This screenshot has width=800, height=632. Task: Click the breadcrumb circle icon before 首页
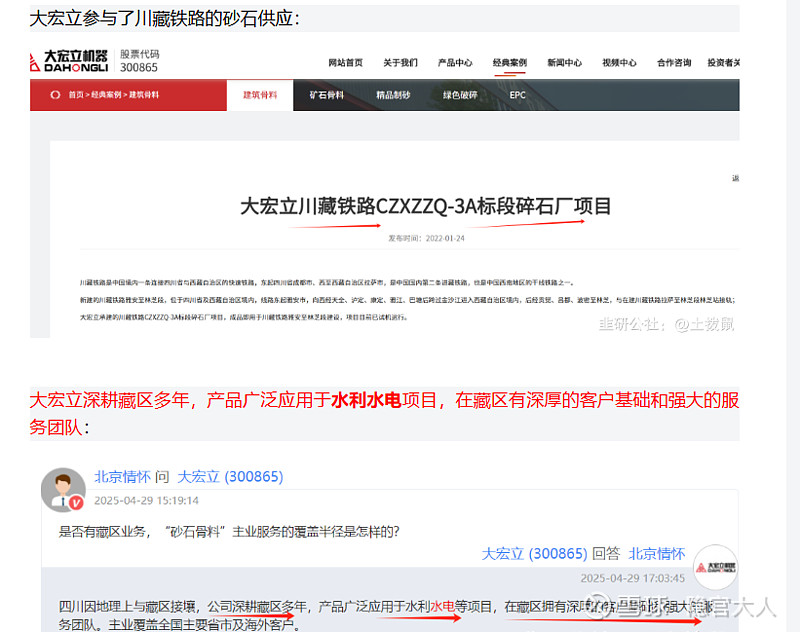coord(55,95)
